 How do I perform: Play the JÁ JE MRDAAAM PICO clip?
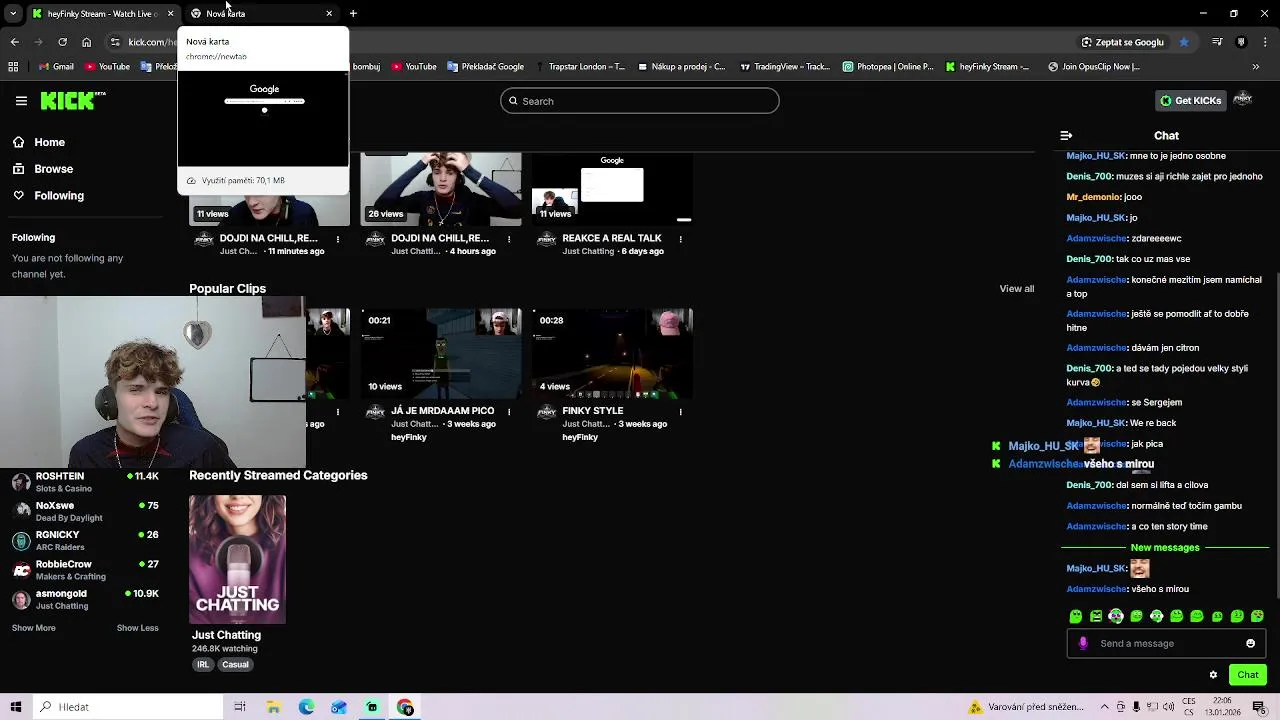(x=441, y=353)
